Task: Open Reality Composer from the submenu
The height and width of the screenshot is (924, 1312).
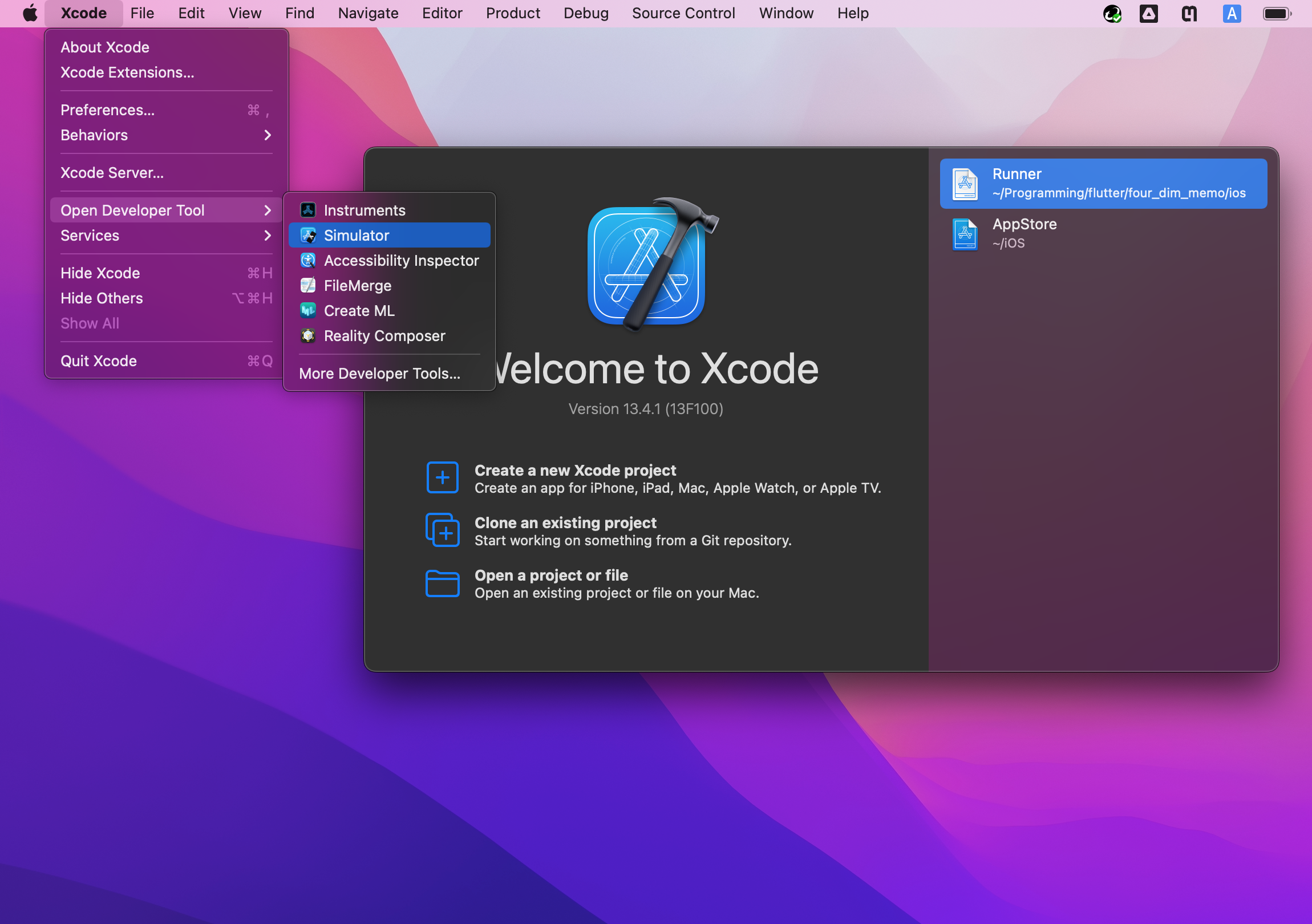Action: pyautogui.click(x=389, y=336)
